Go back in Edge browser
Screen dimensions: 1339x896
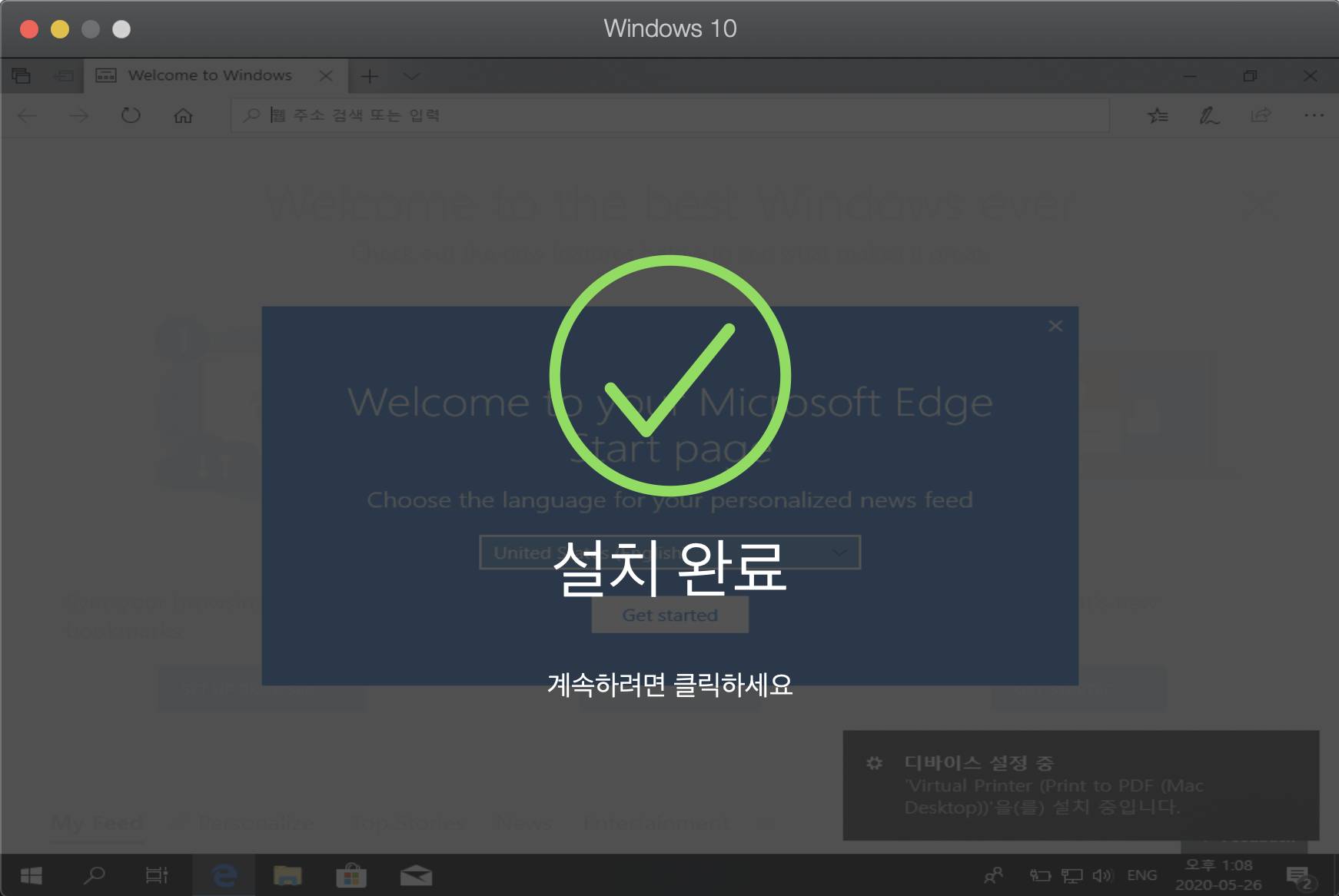click(28, 115)
